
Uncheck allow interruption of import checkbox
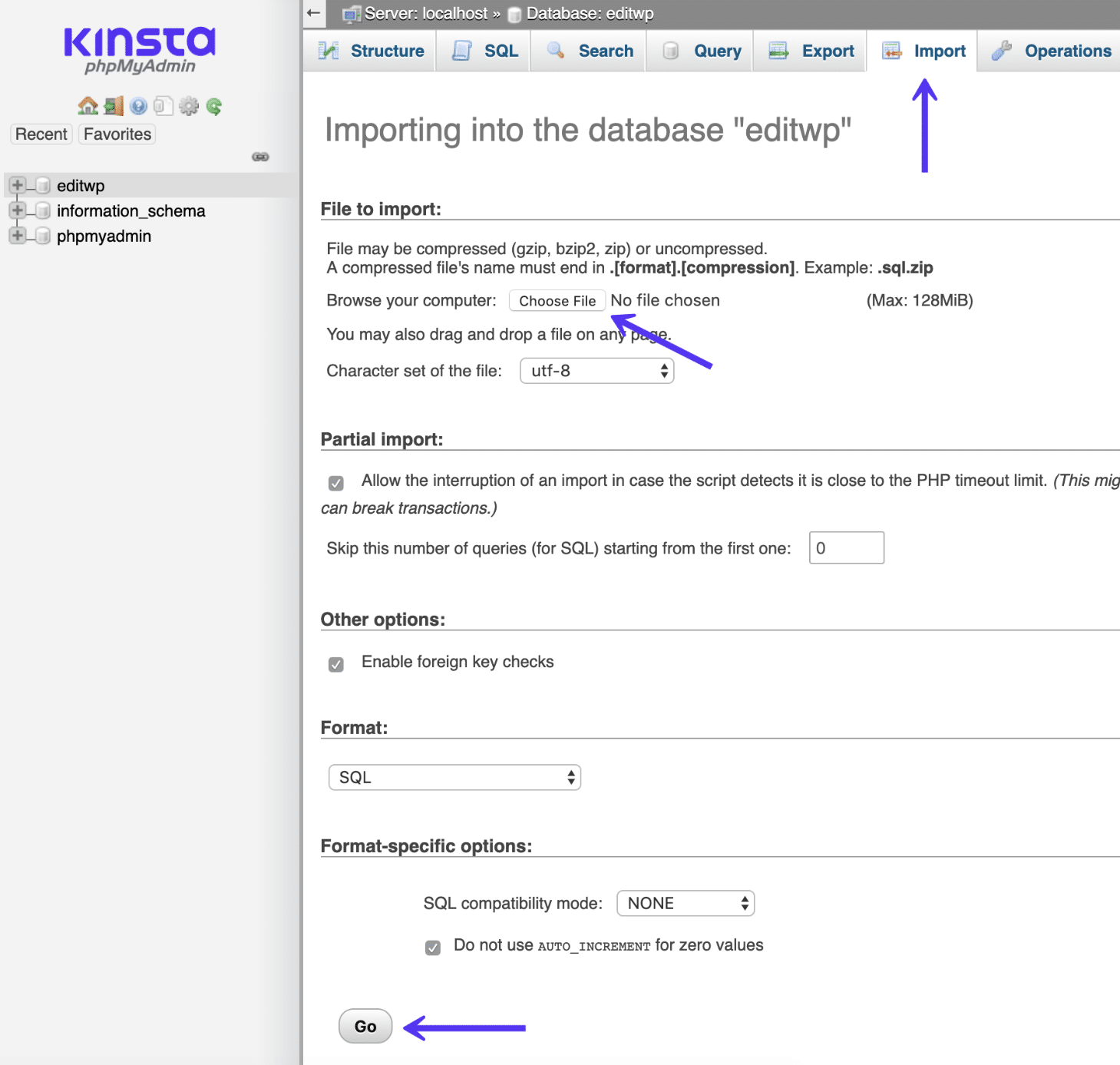click(335, 482)
